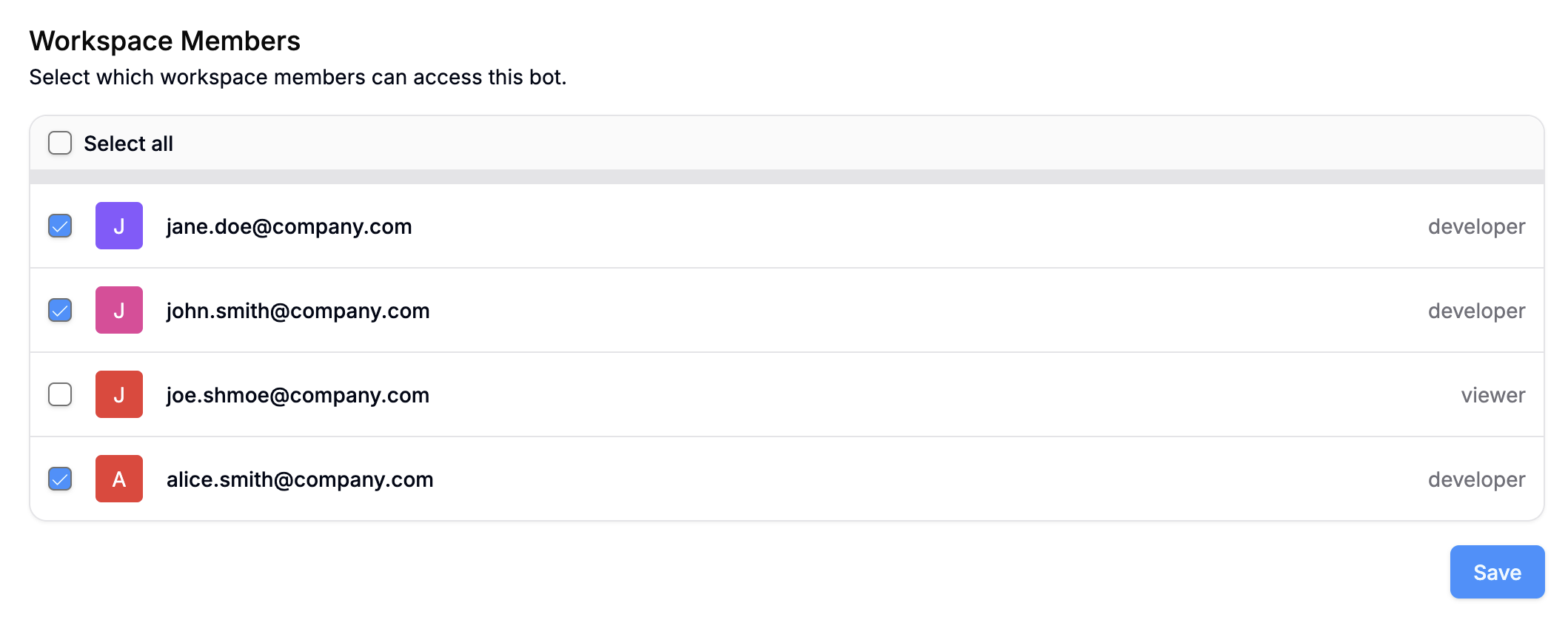Click developer role label for john.smith
The width and height of the screenshot is (1568, 617).
pyautogui.click(x=1476, y=311)
